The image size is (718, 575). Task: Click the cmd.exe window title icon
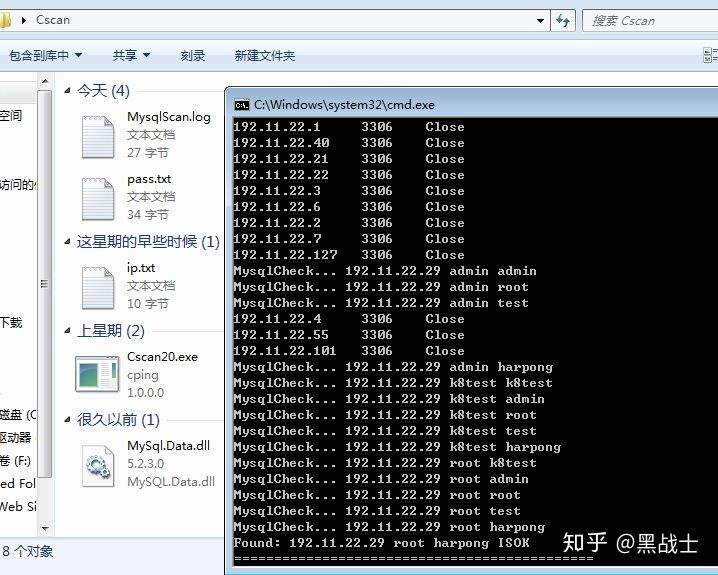tap(241, 105)
